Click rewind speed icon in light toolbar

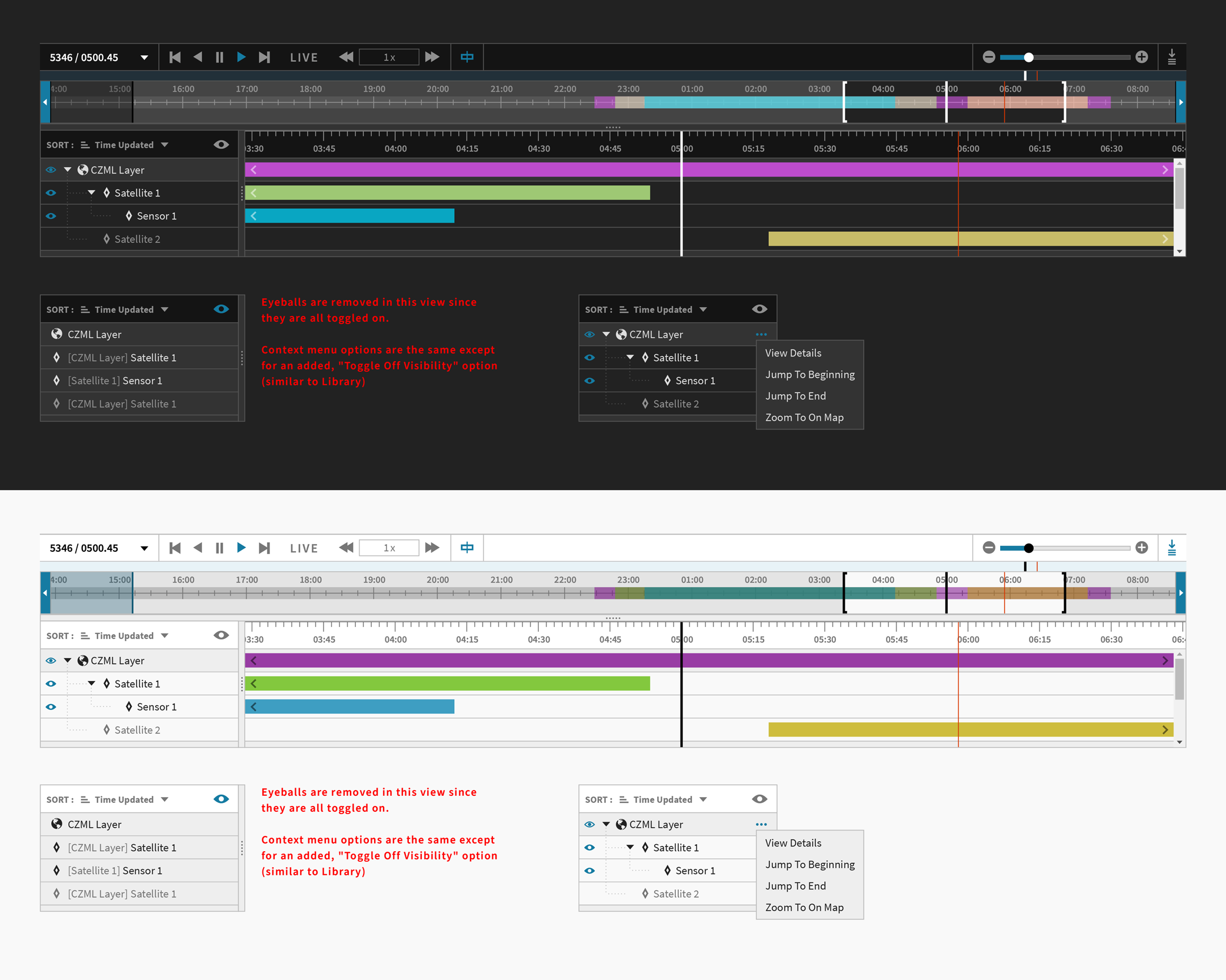pos(347,548)
